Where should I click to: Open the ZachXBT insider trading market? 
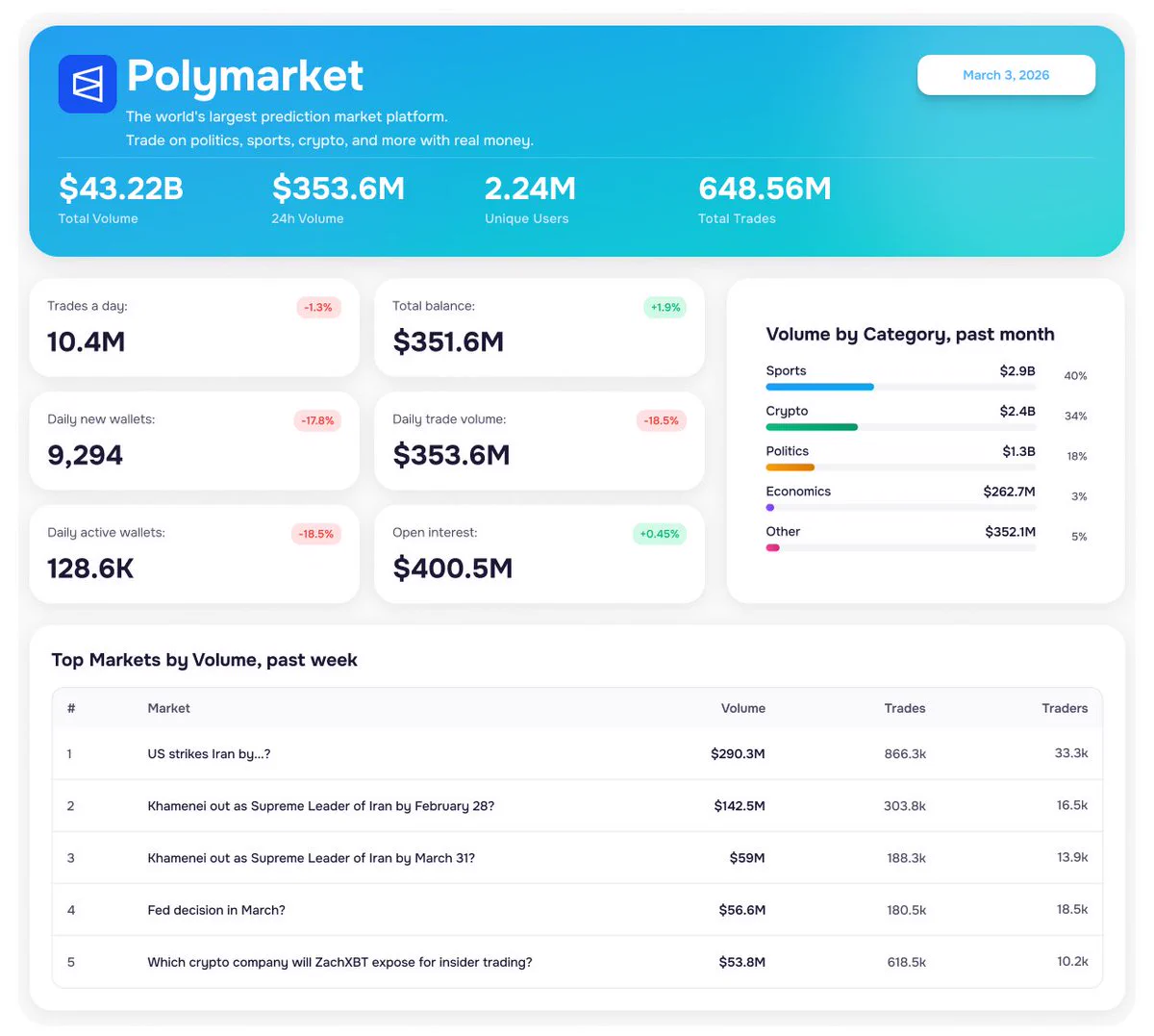(339, 962)
